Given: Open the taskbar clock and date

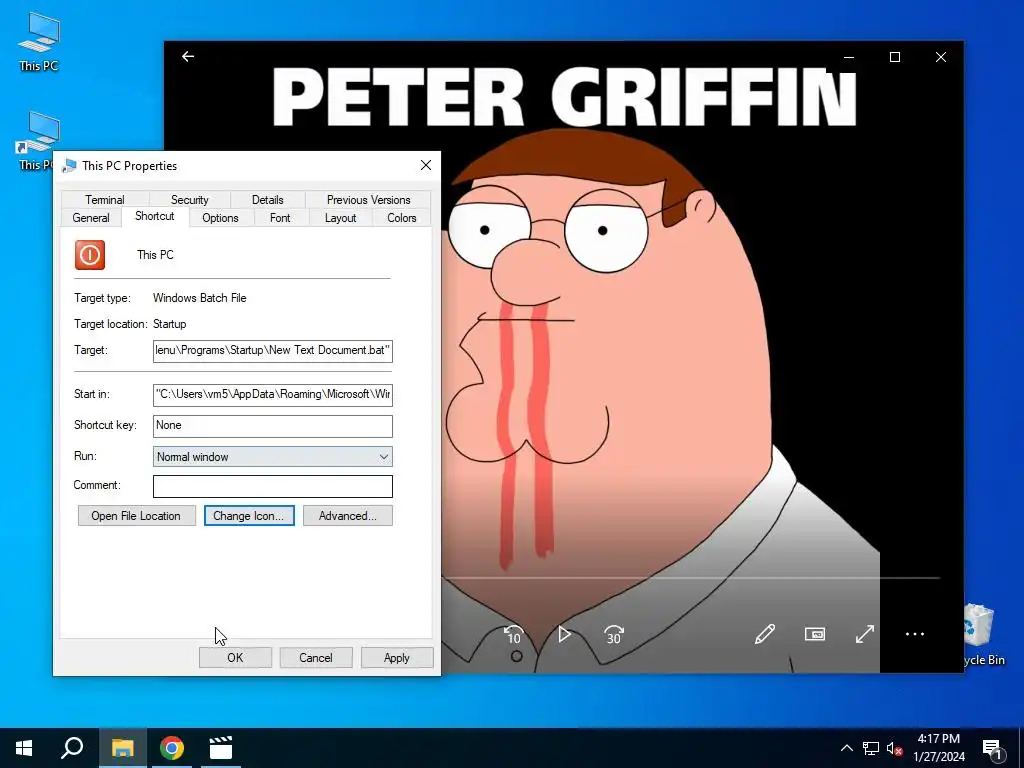Looking at the screenshot, I should tap(938, 748).
